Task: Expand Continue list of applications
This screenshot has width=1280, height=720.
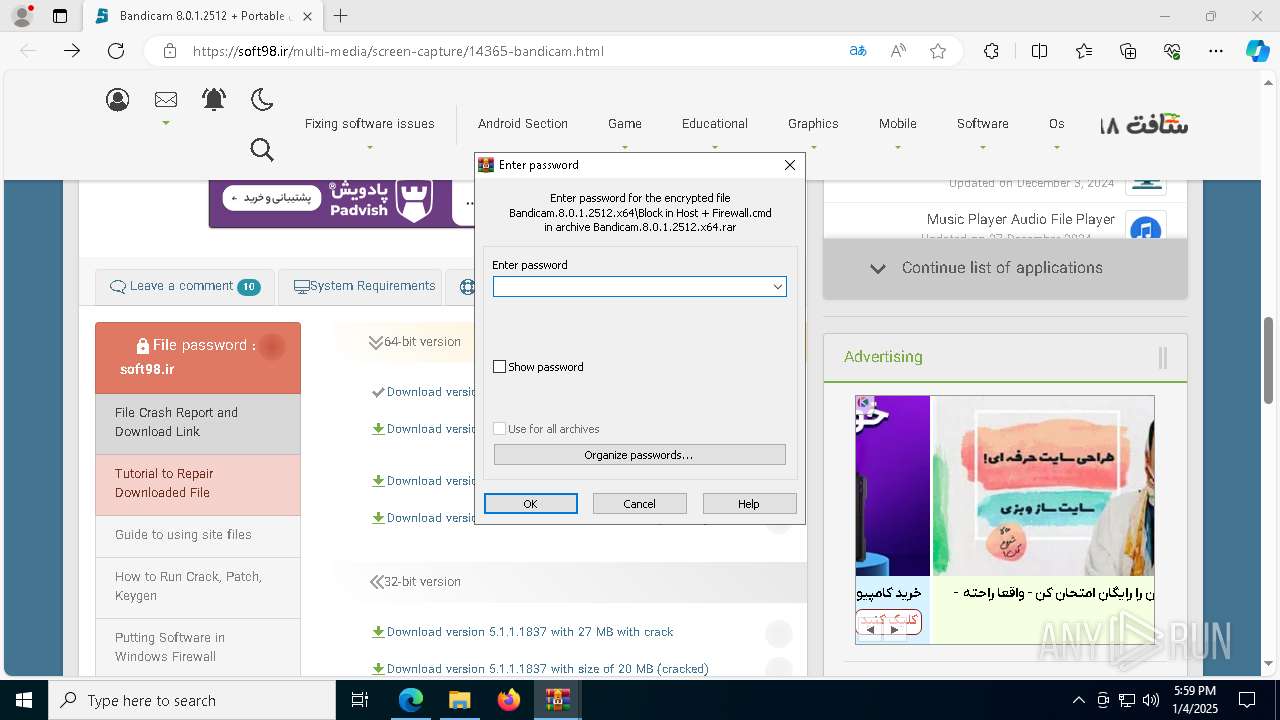Action: pyautogui.click(x=1005, y=268)
